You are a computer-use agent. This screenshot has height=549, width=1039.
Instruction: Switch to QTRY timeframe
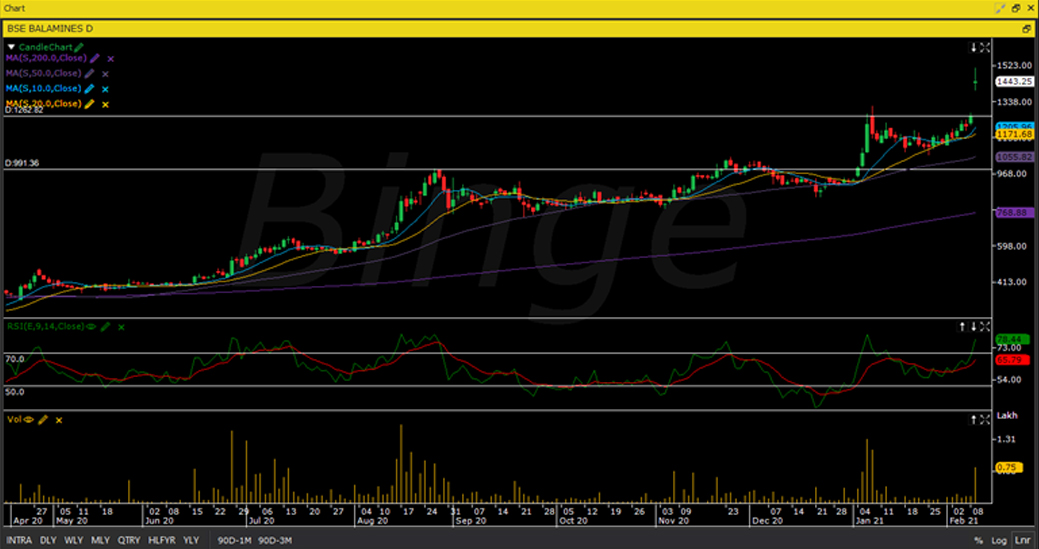(x=129, y=540)
